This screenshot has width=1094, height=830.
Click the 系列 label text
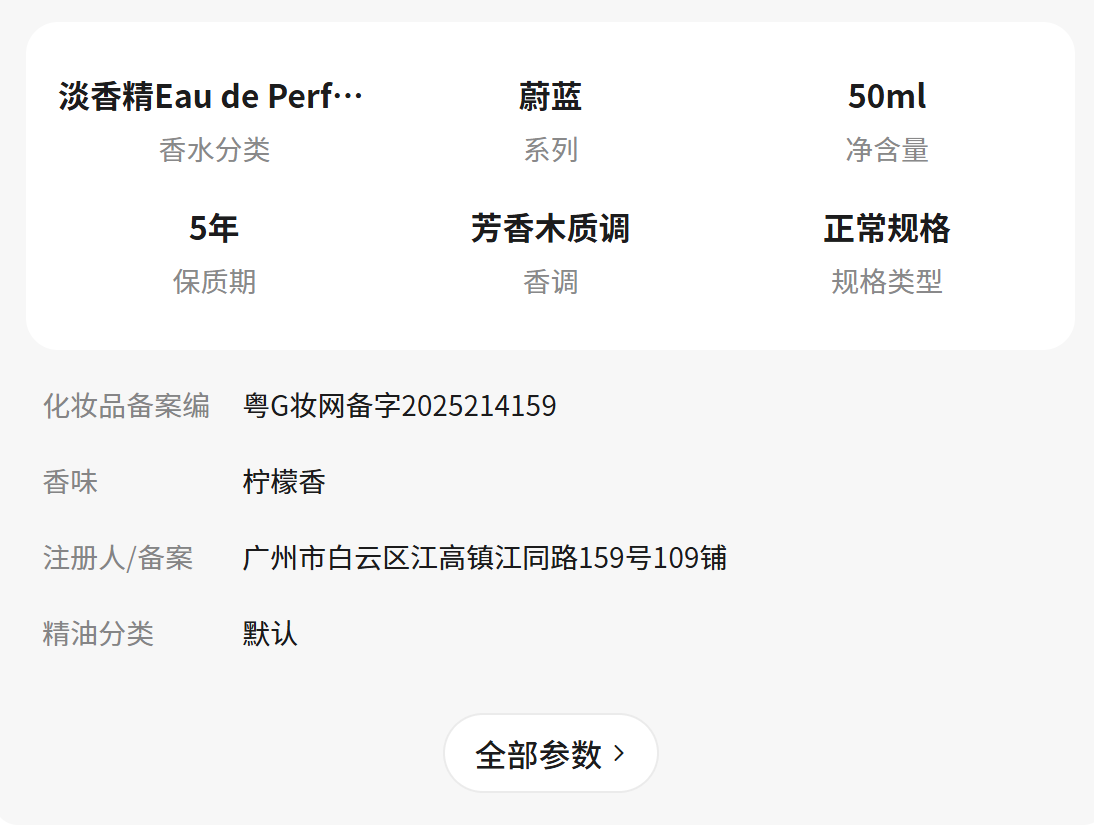550,150
